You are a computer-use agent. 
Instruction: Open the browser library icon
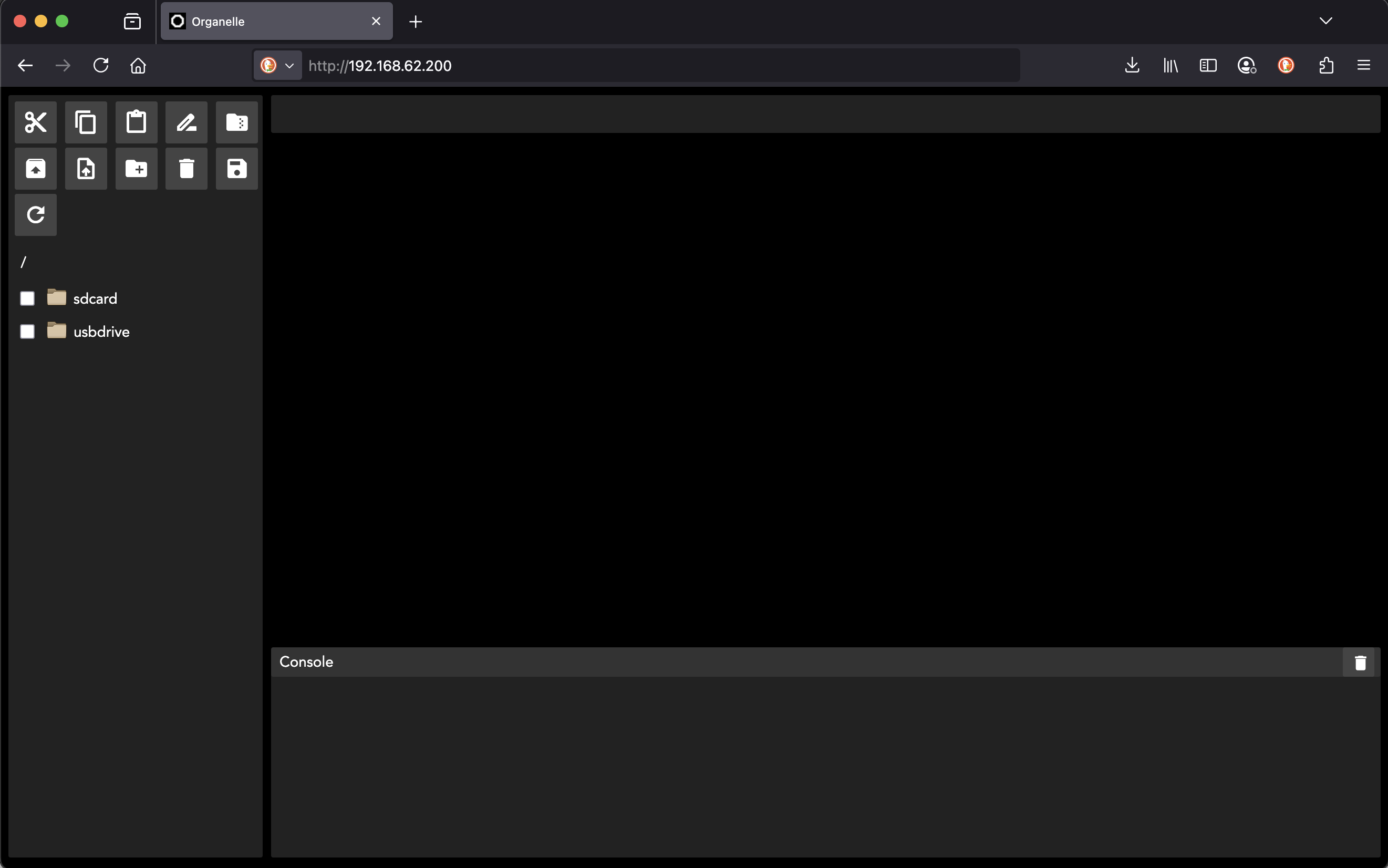tap(1171, 66)
